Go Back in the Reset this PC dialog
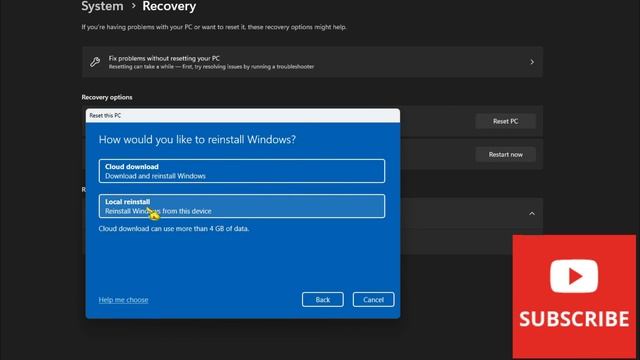Image resolution: width=640 pixels, height=360 pixels. pos(322,300)
